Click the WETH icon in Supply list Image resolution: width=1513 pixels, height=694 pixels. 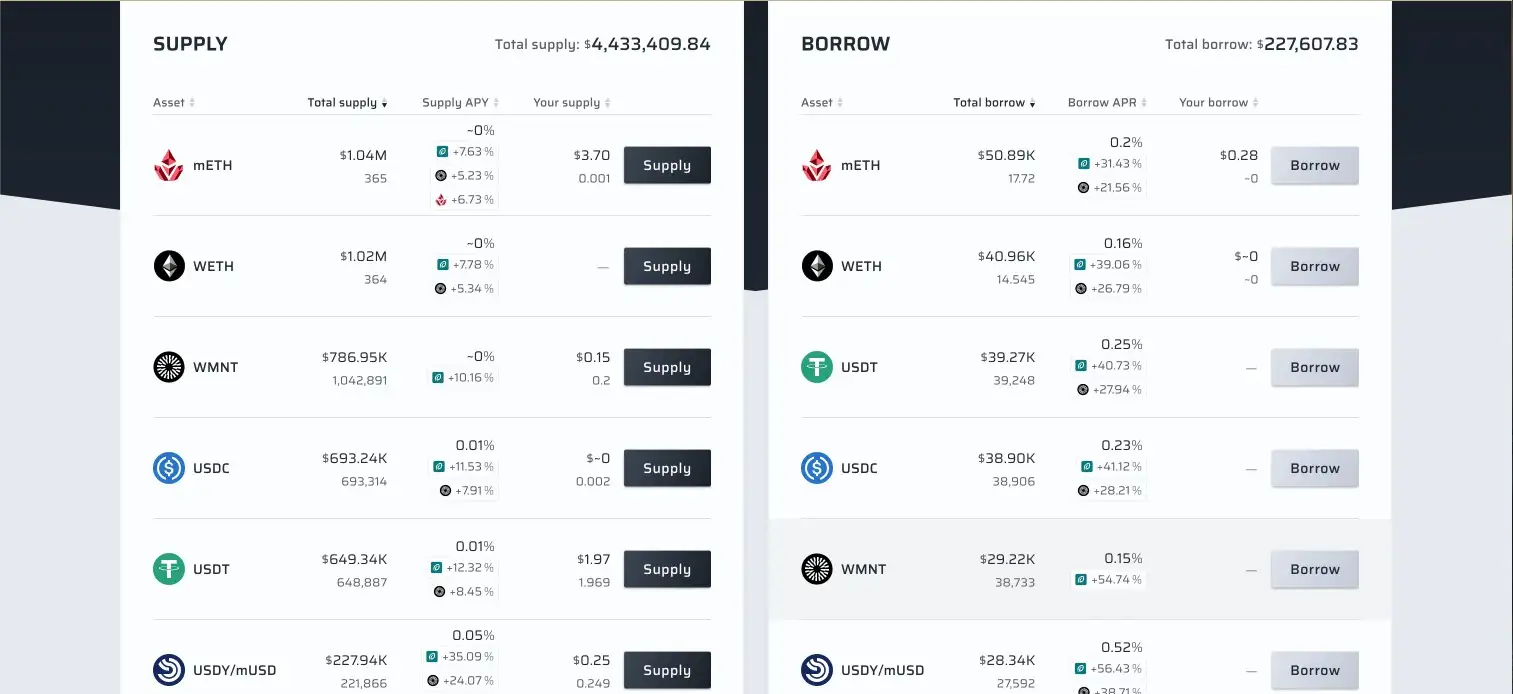point(169,266)
